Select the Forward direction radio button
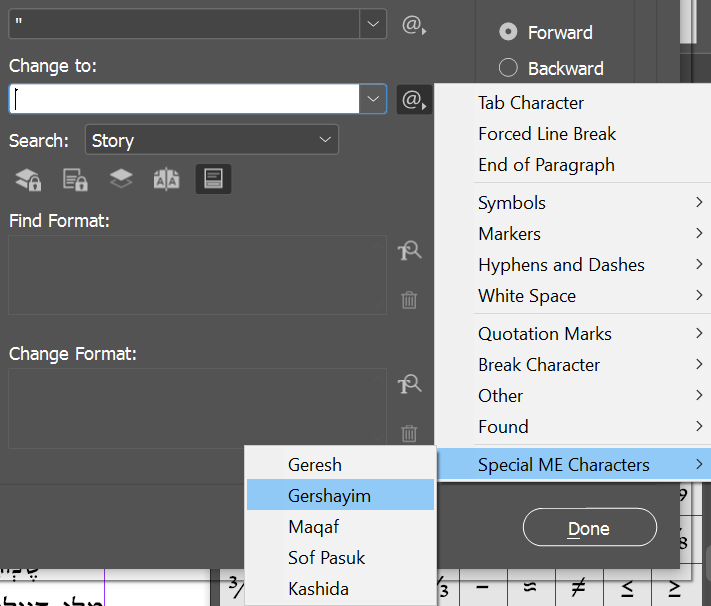 pos(508,32)
